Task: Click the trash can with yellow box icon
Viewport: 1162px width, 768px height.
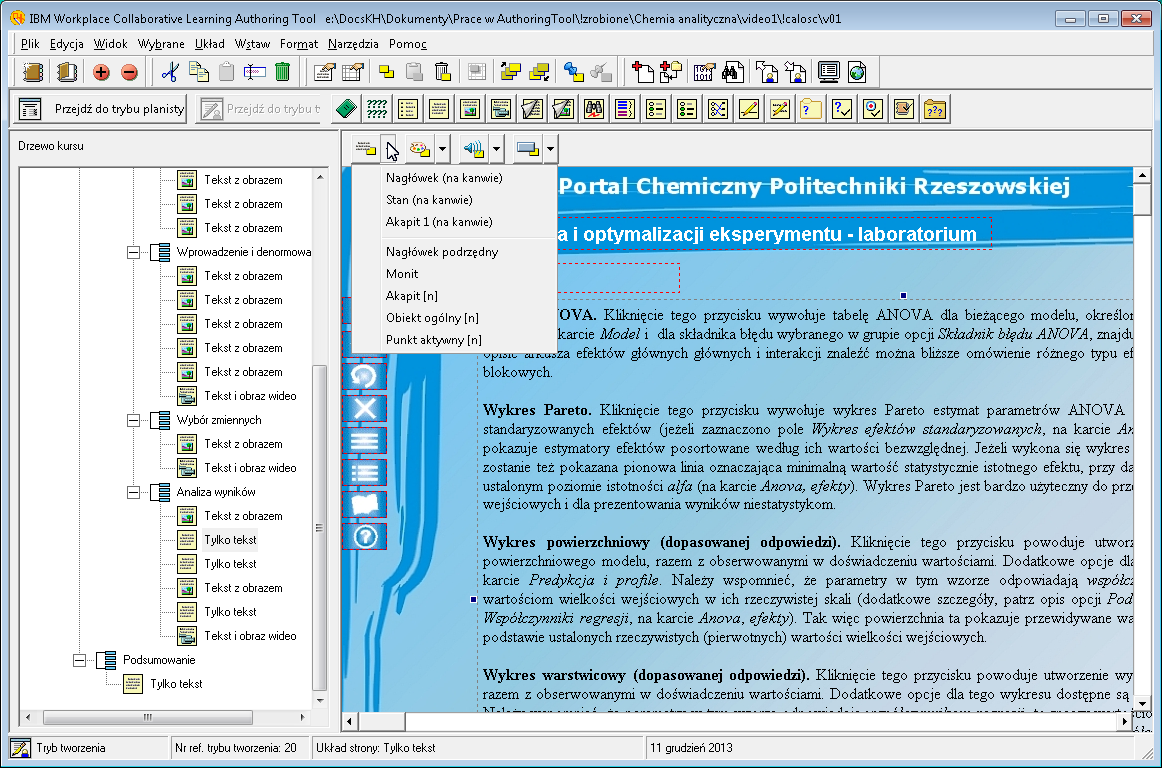Action: pyautogui.click(x=442, y=72)
